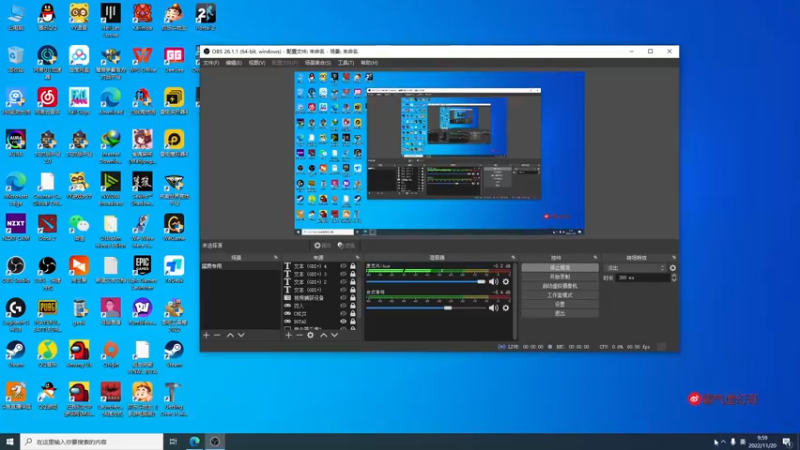The height and width of the screenshot is (450, 800).
Task: Click the 开始录制 button
Action: coord(560,277)
